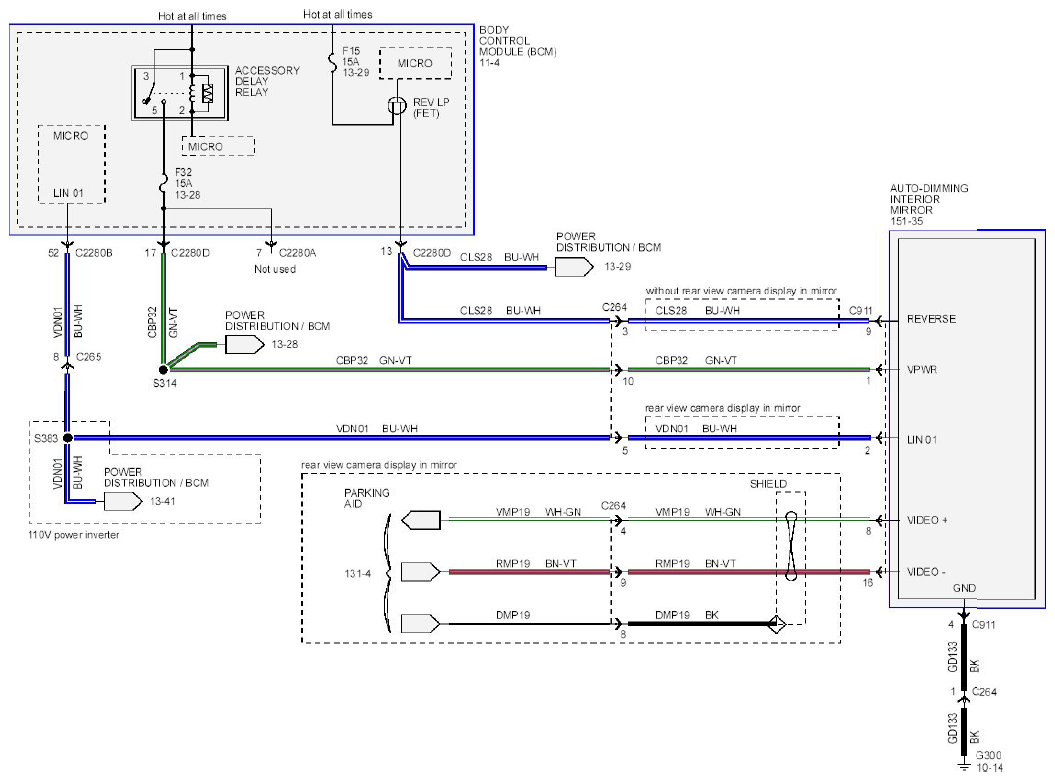Image resolution: width=1055 pixels, height=781 pixels.
Task: Click the twisted-pair shield loop symbol
Action: [791, 546]
